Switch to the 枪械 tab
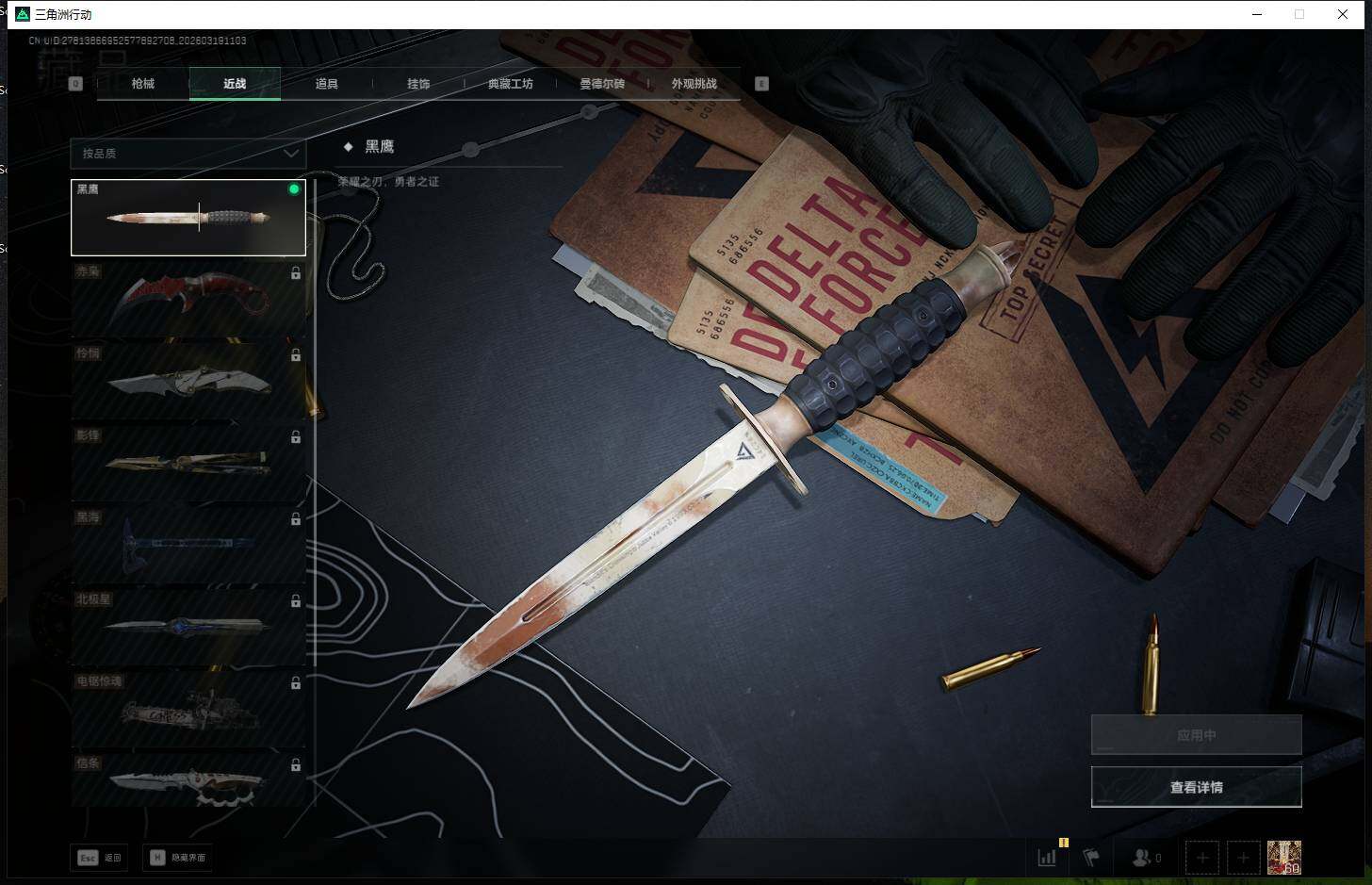1372x885 pixels. [143, 84]
